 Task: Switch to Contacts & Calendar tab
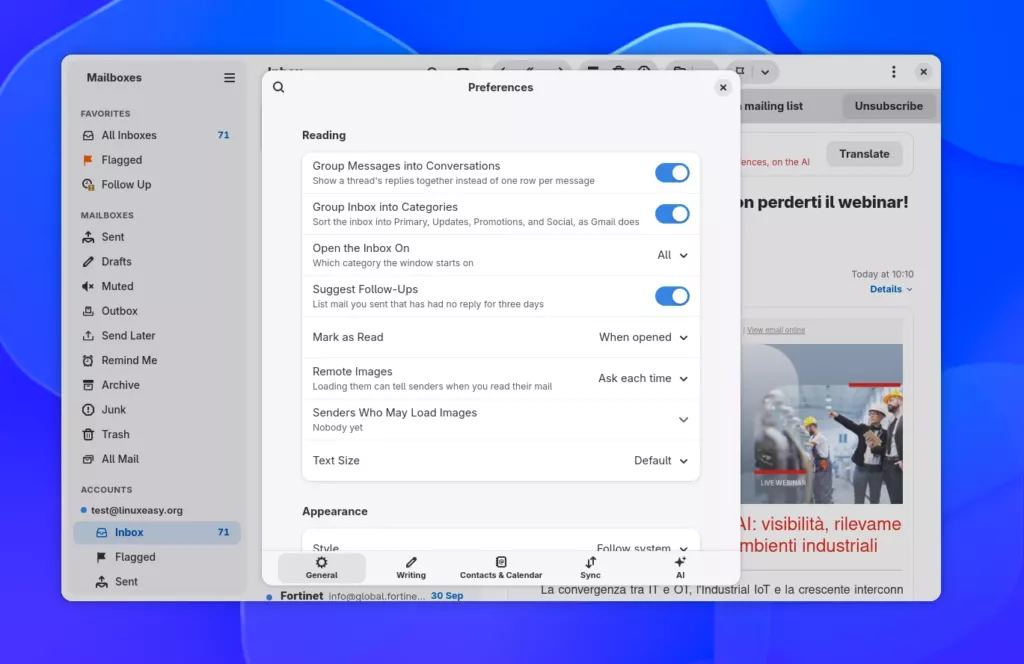point(501,567)
